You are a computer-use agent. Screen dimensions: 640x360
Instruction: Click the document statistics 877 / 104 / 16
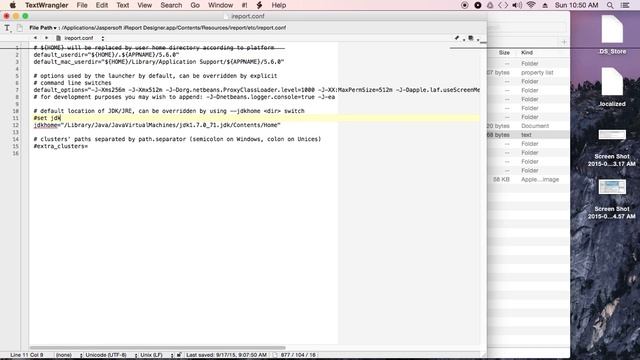[298, 355]
